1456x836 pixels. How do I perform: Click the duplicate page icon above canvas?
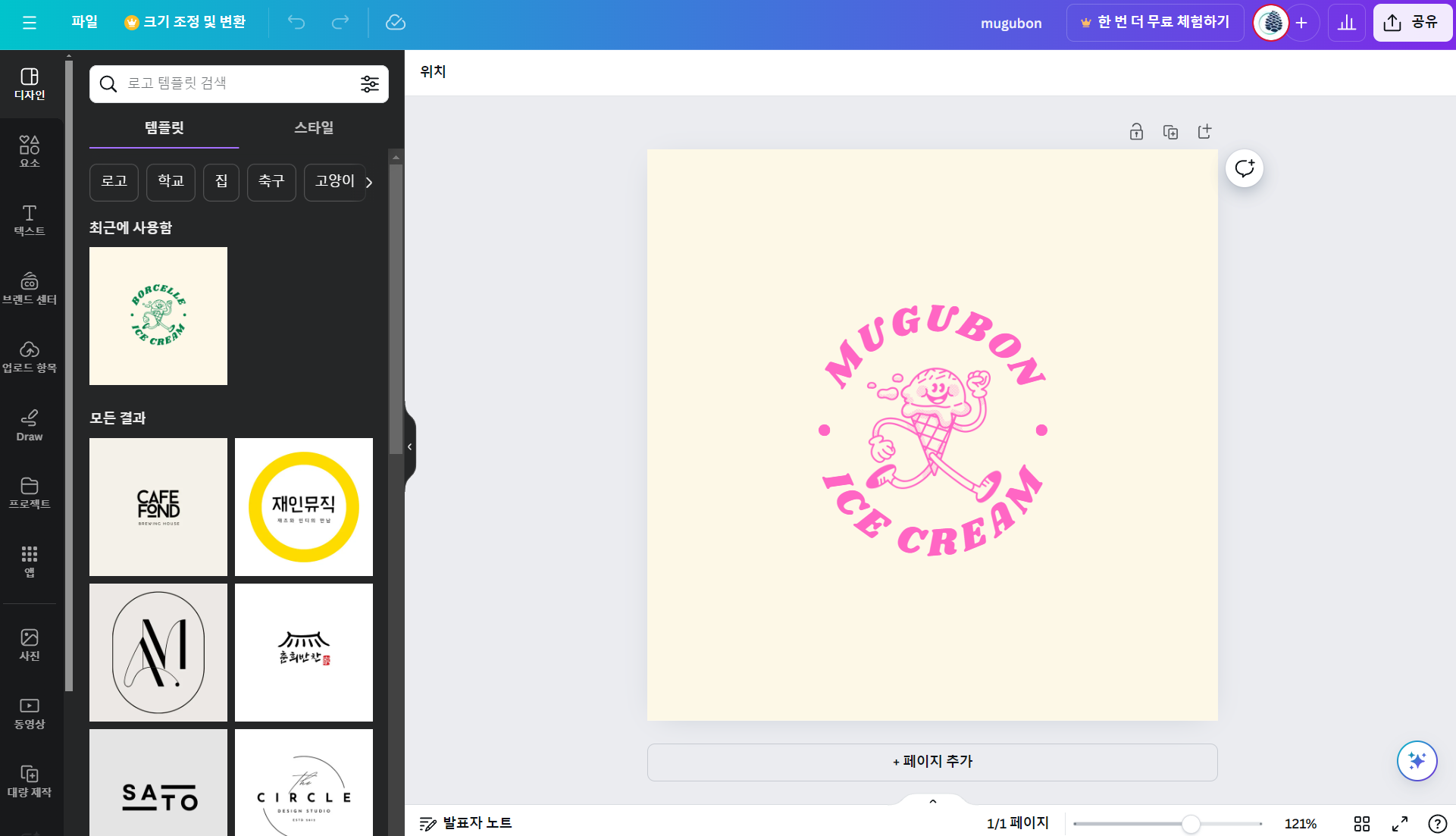pyautogui.click(x=1170, y=132)
